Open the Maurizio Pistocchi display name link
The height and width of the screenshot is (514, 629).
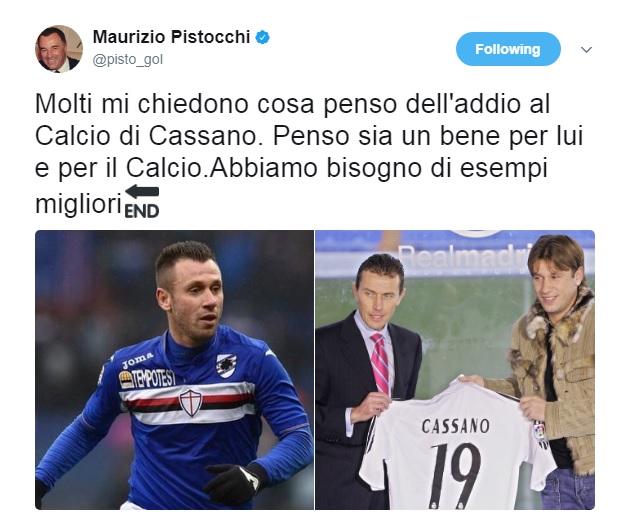click(171, 37)
